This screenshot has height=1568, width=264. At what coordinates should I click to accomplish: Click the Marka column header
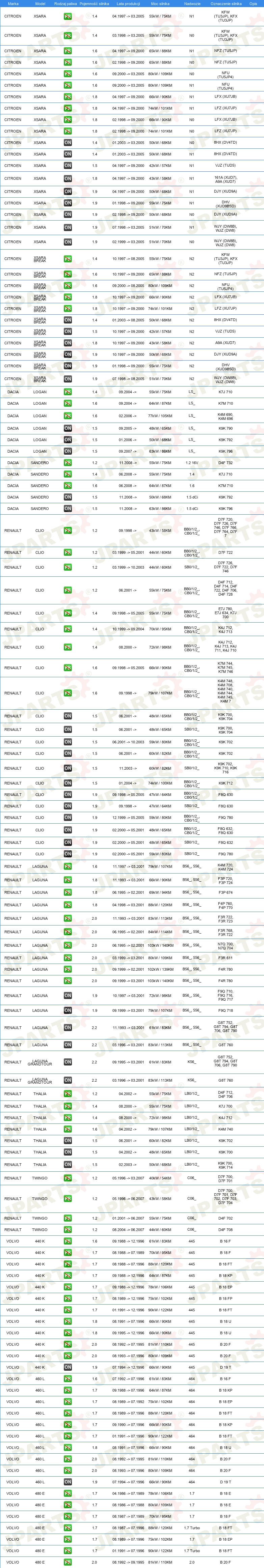[x=13, y=4]
